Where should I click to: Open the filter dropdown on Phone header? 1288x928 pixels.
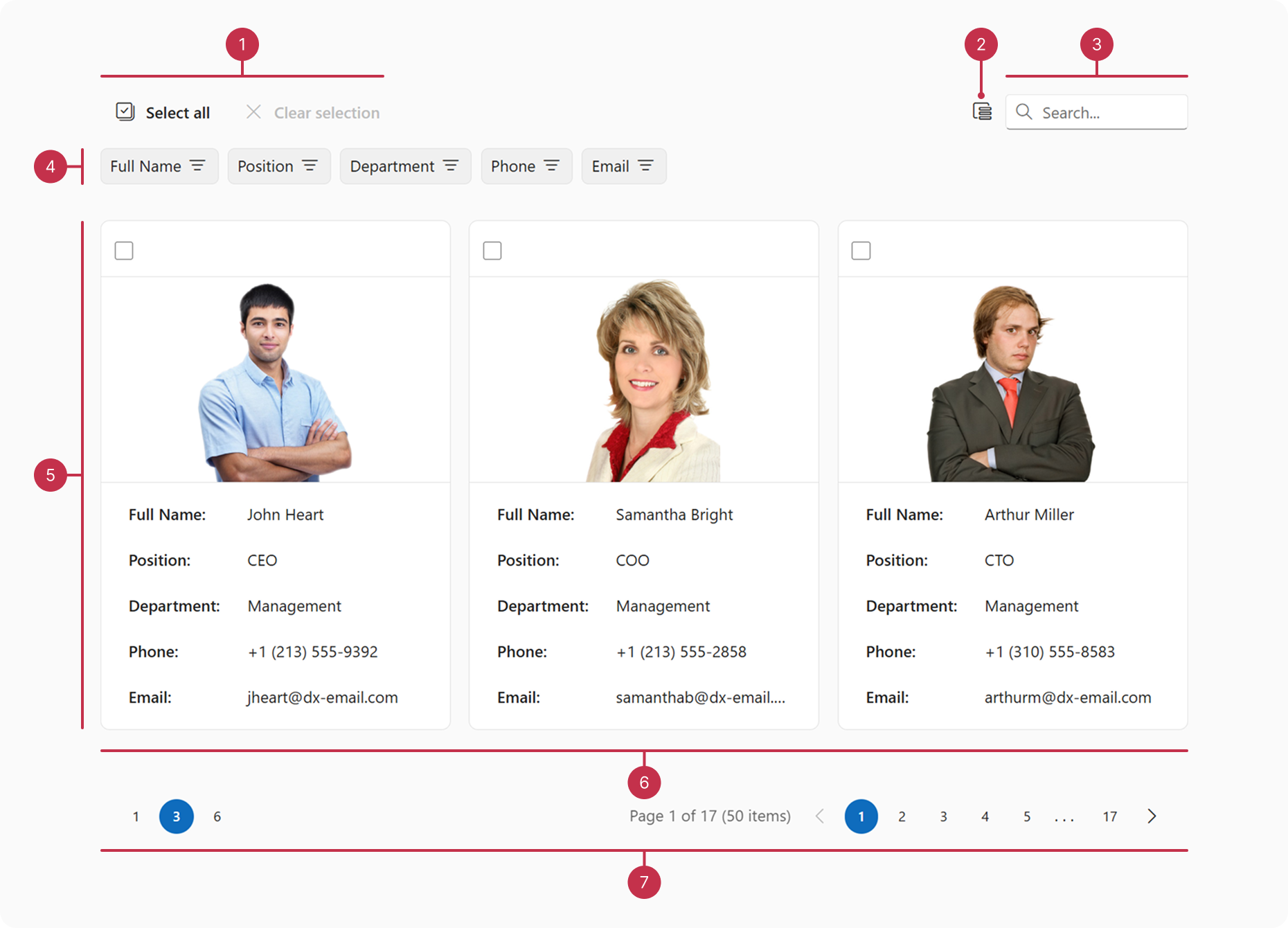point(552,166)
